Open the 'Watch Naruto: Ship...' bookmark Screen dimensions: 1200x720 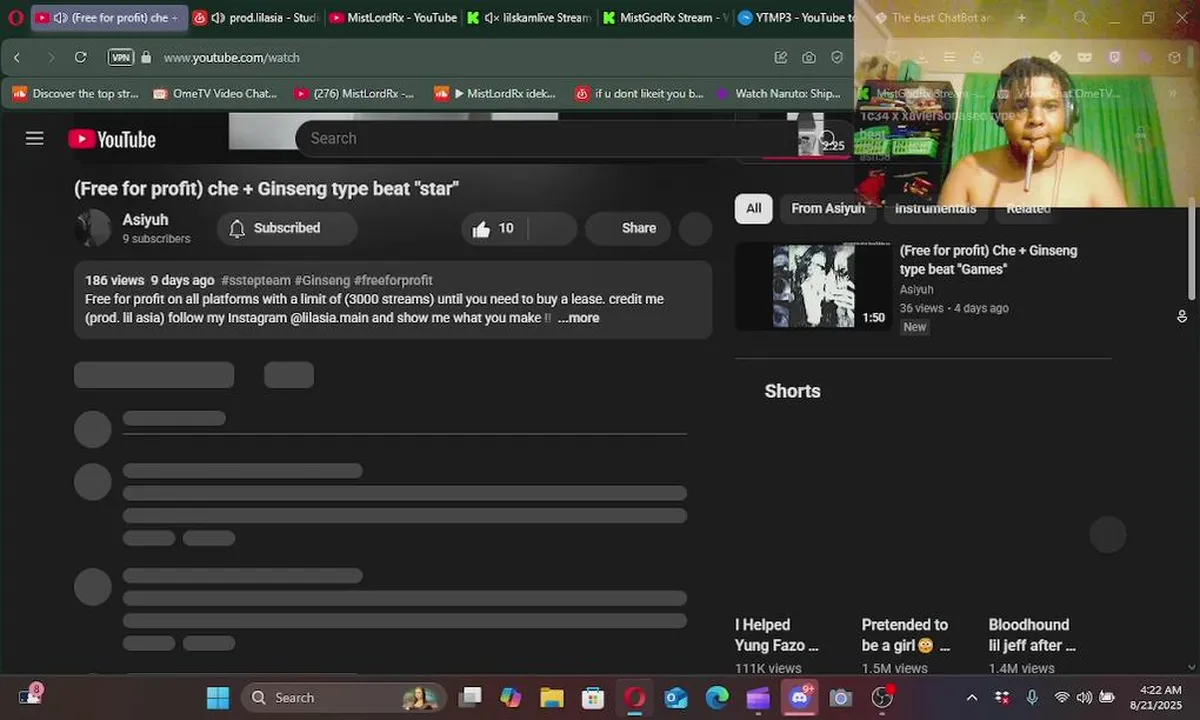(778, 93)
